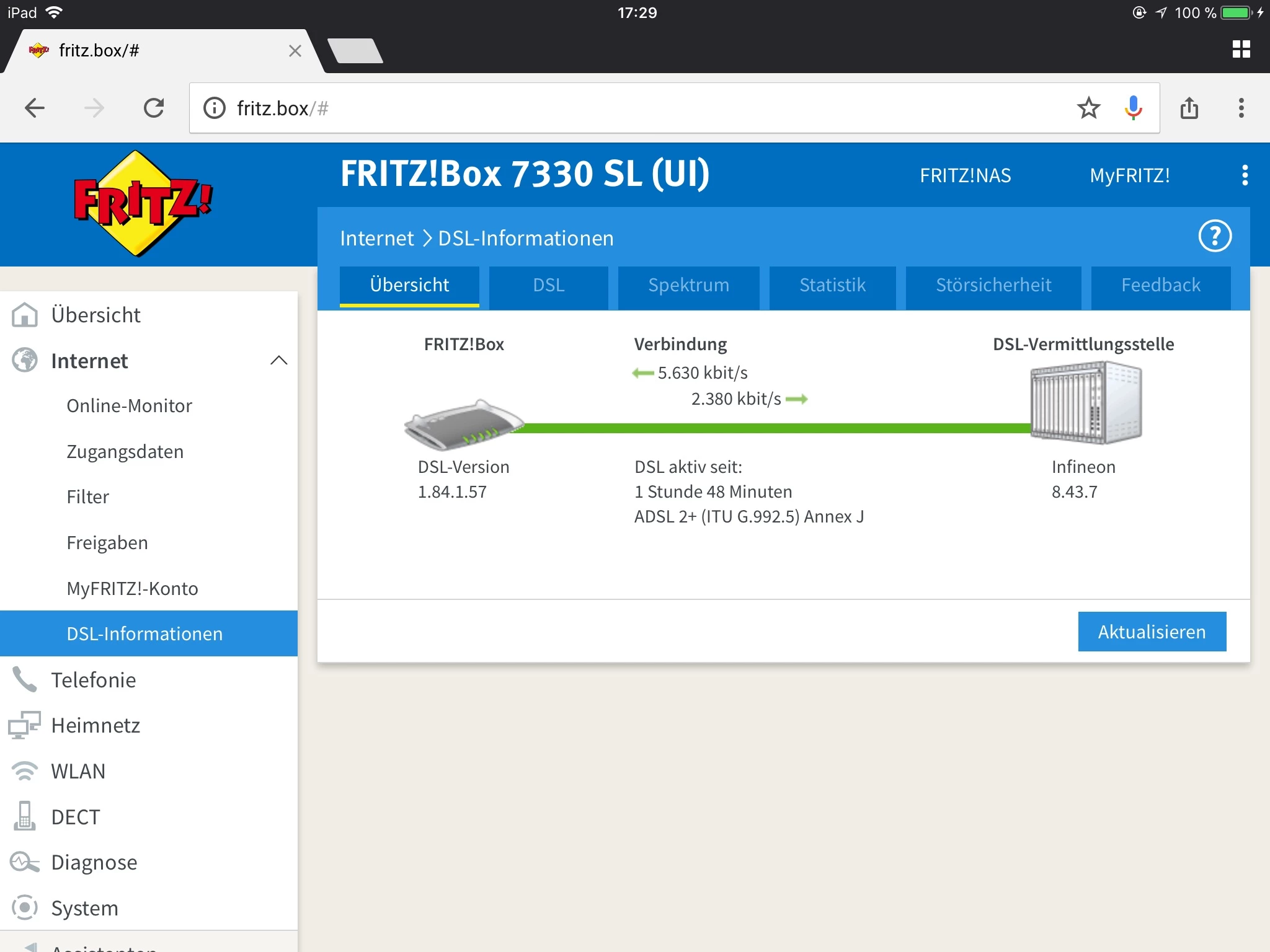The image size is (1270, 952).
Task: Open the three-dot menu in the FRITZ!Box header
Action: [x=1244, y=175]
